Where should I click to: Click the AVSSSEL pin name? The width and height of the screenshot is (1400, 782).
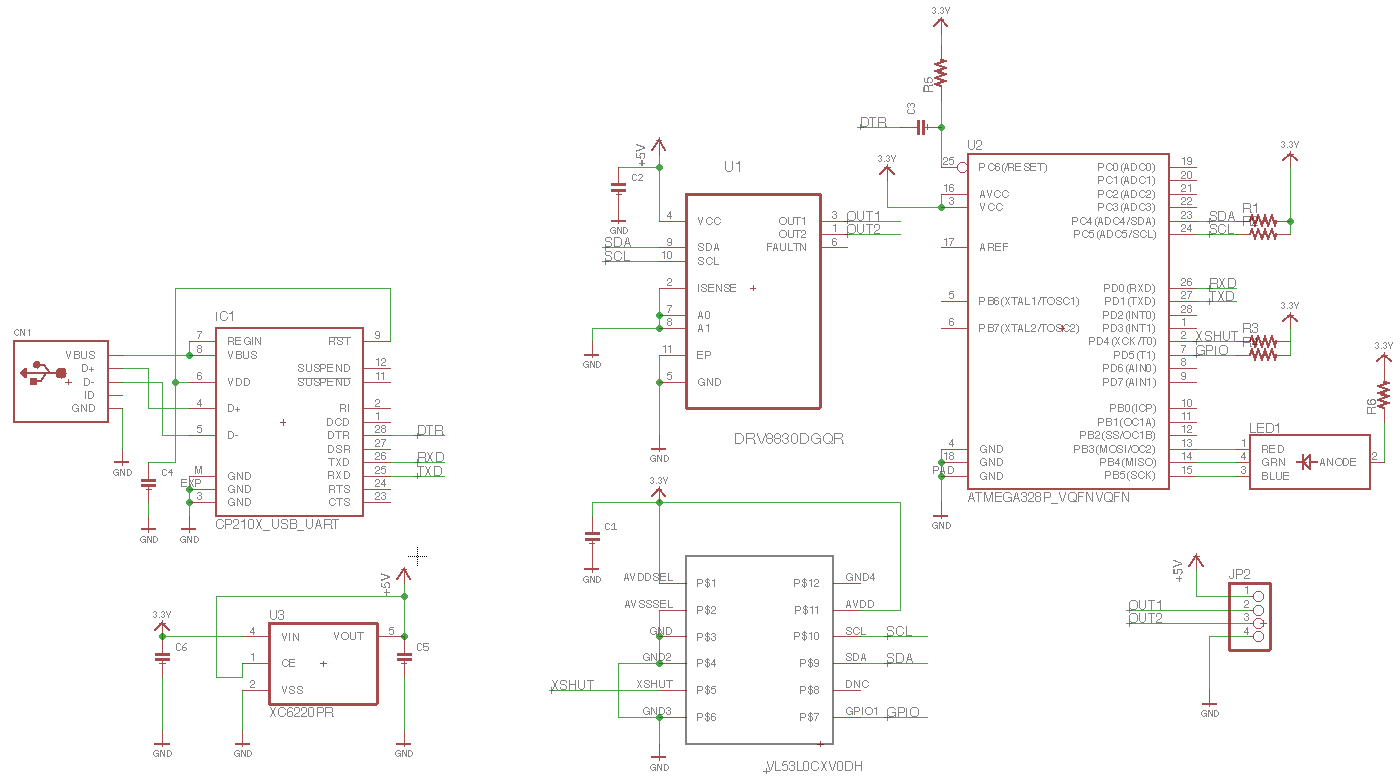coord(648,604)
